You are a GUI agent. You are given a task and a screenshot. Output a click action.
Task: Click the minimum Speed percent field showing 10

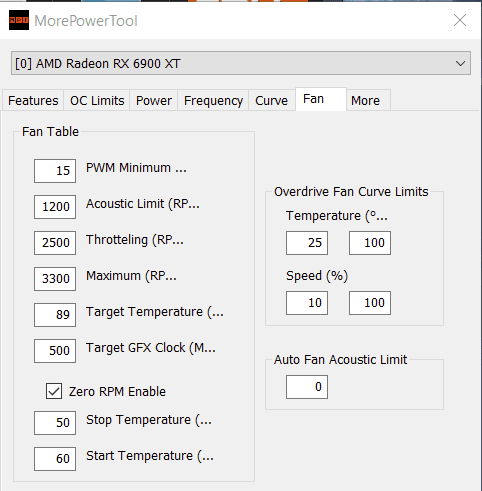click(x=307, y=303)
